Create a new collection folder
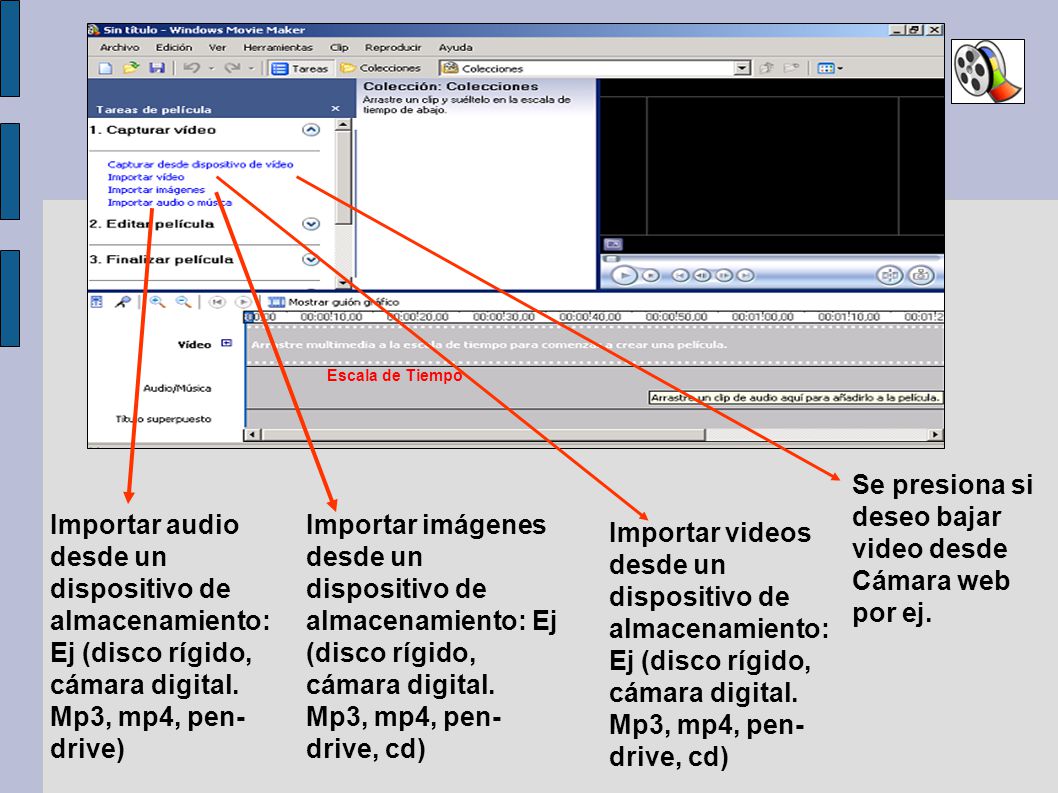Viewport: 1058px width, 793px height. 791,67
